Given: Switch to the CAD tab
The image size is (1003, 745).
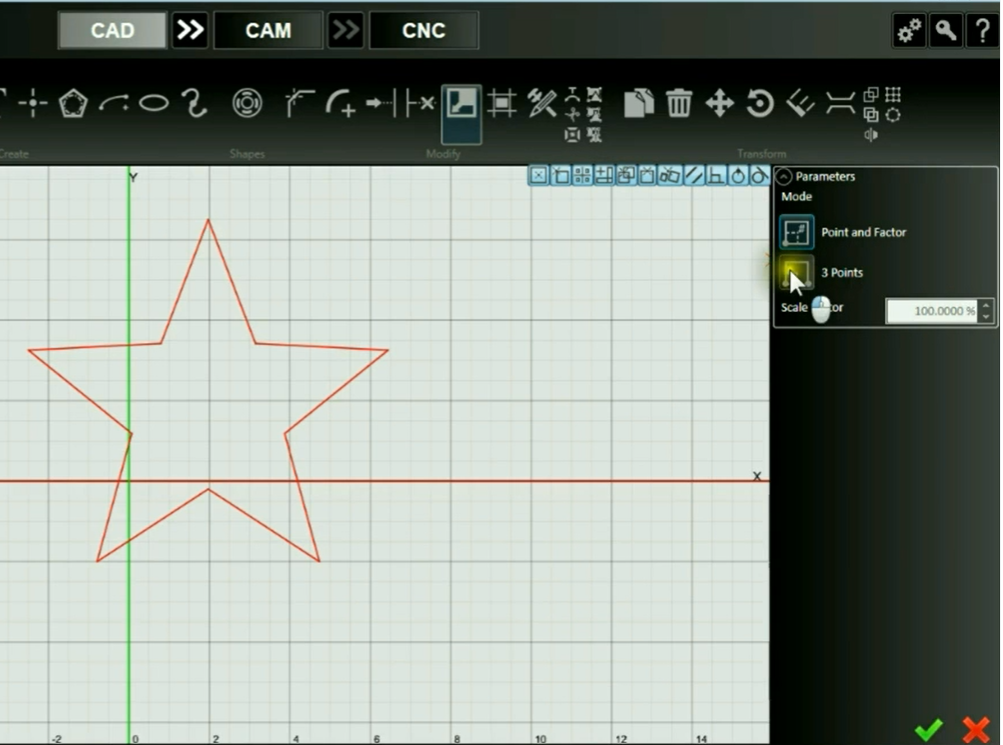Looking at the screenshot, I should [x=113, y=30].
